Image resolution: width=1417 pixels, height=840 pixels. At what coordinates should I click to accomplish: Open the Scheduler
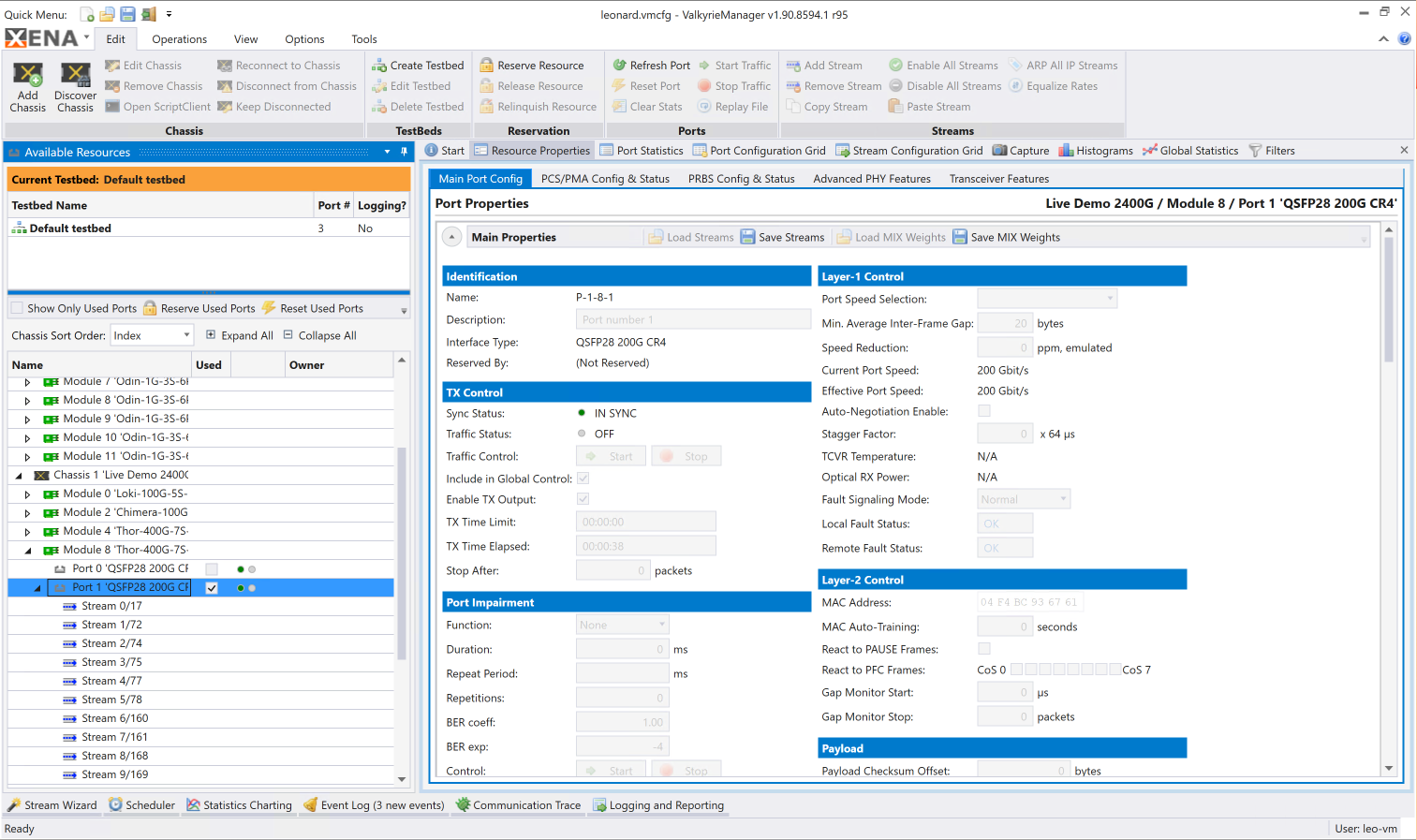coord(141,805)
